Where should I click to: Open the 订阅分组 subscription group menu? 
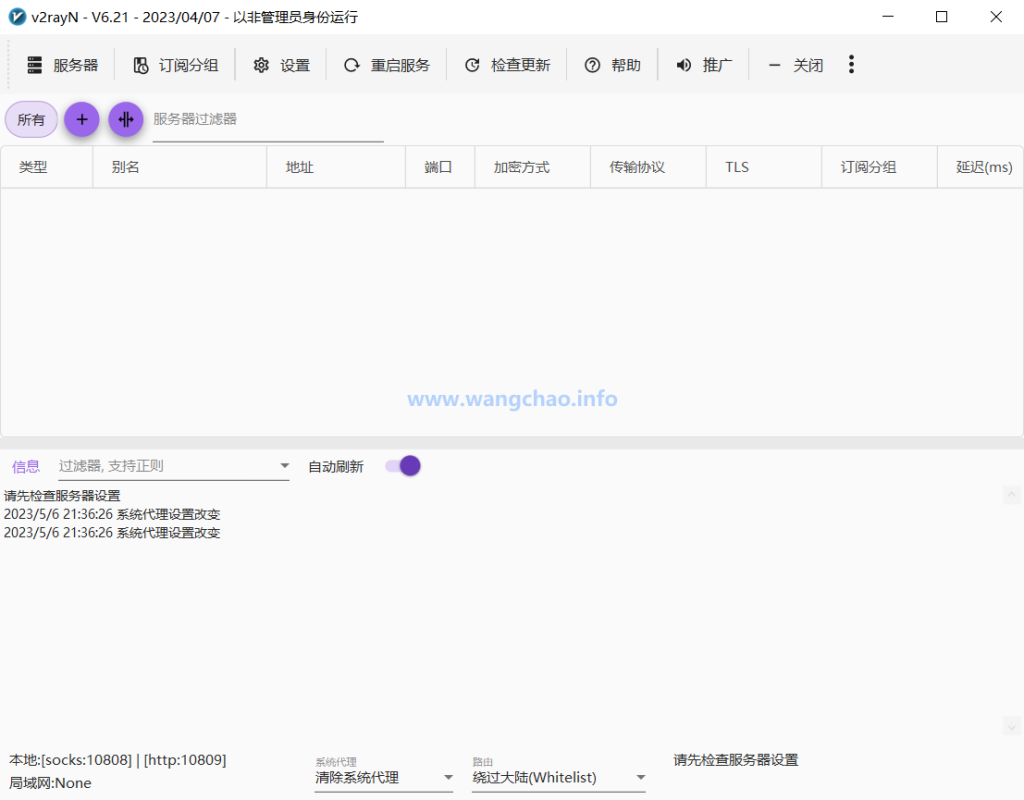[175, 65]
